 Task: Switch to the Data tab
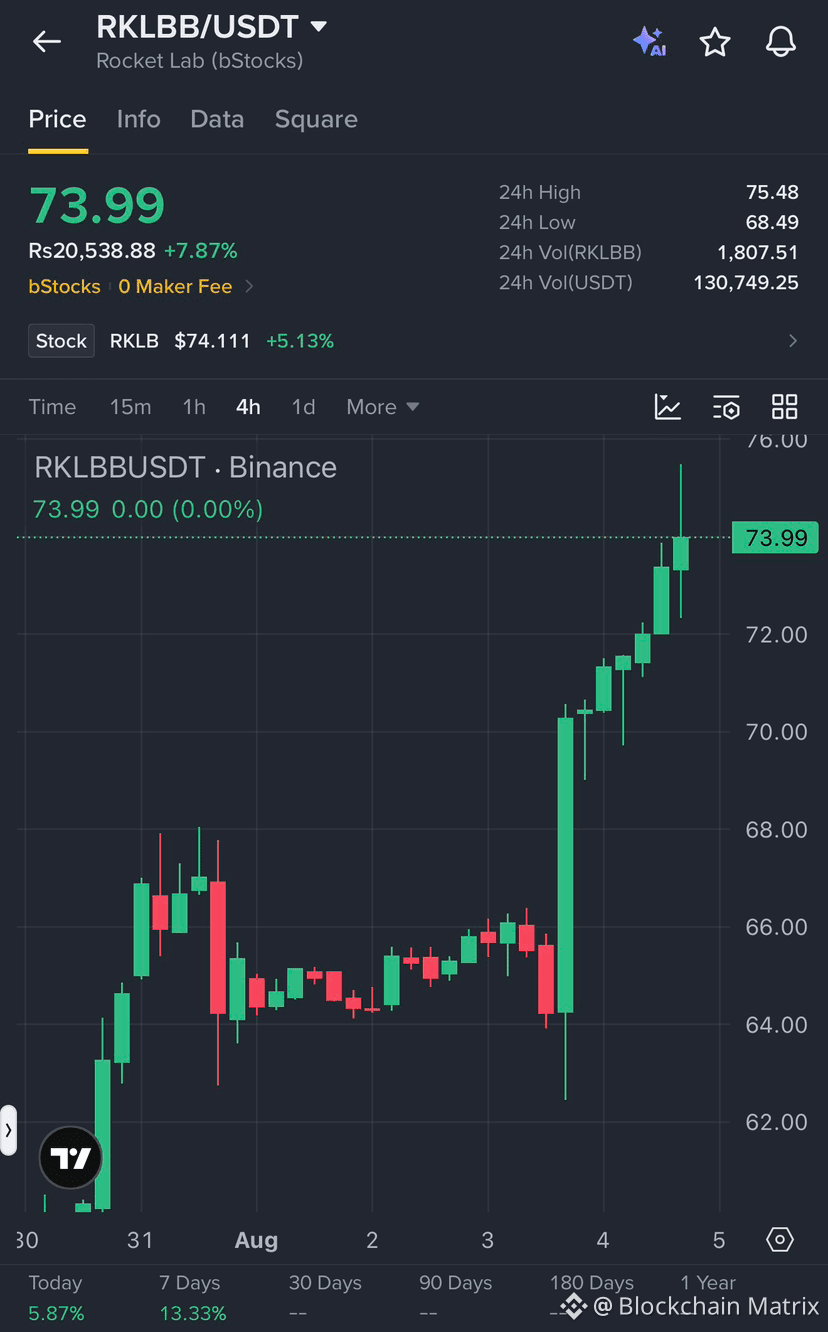tap(217, 119)
